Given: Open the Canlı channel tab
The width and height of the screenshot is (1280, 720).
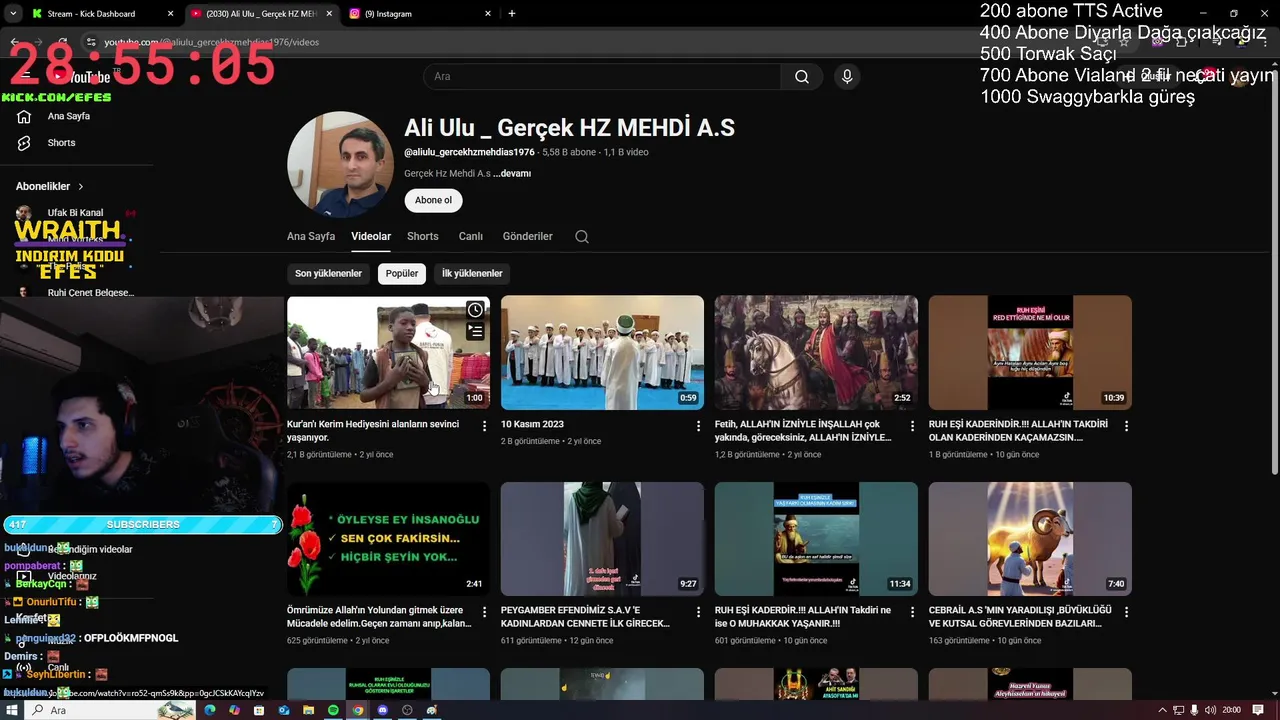Looking at the screenshot, I should tap(471, 237).
